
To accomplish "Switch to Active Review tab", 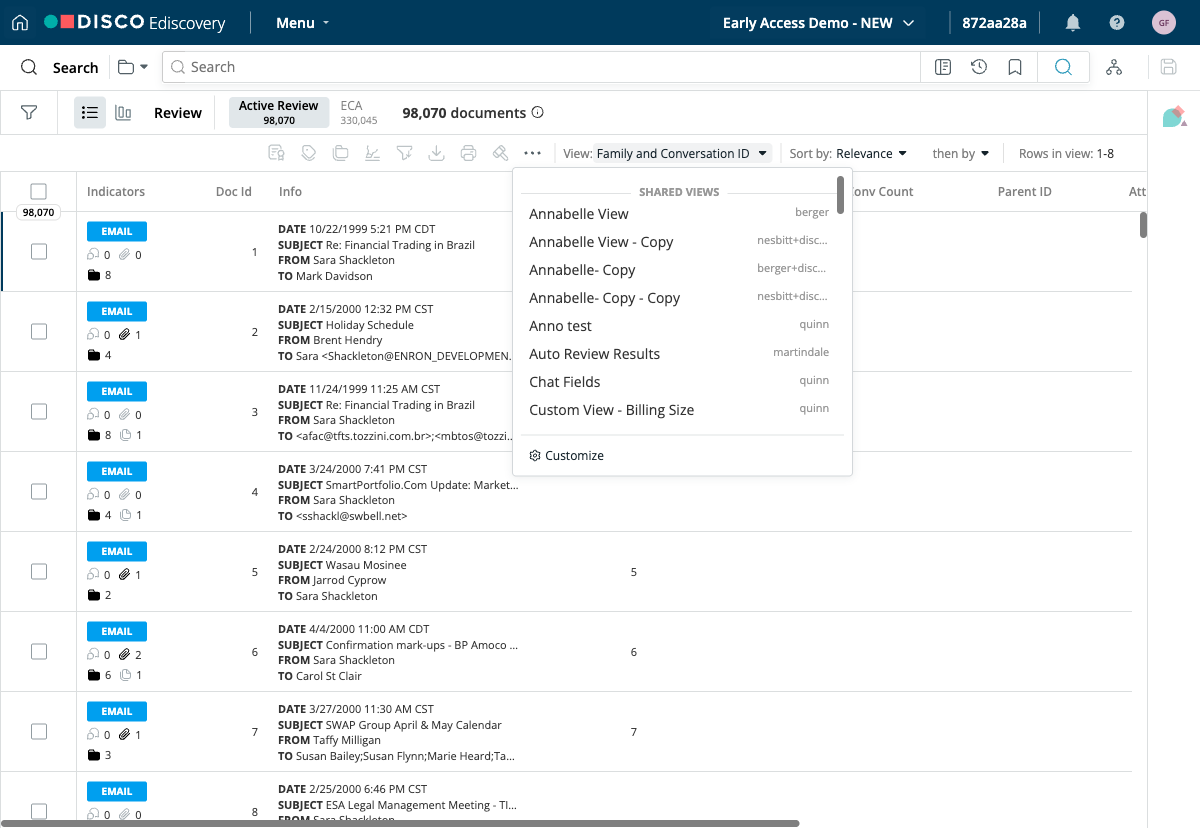I will [x=279, y=113].
